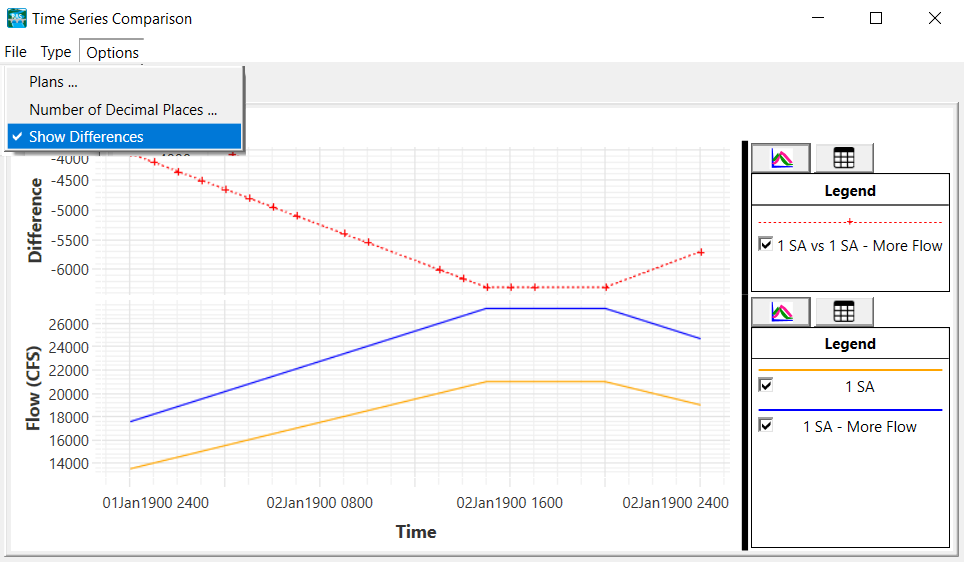The height and width of the screenshot is (562, 964).
Task: Click the vertical black splitter bar beside plots
Action: tap(744, 345)
